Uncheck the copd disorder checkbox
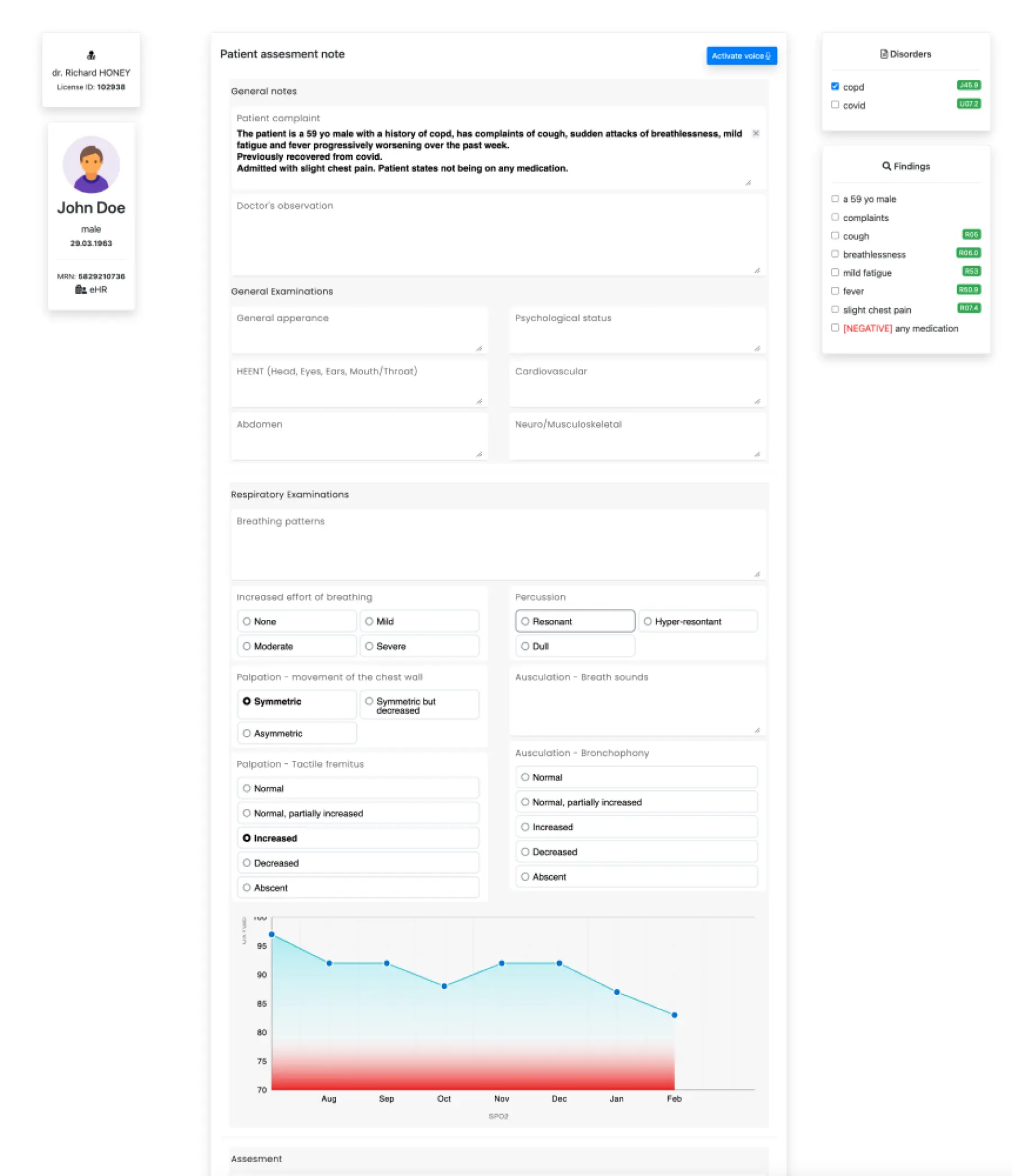The height and width of the screenshot is (1176, 1012). tap(835, 86)
